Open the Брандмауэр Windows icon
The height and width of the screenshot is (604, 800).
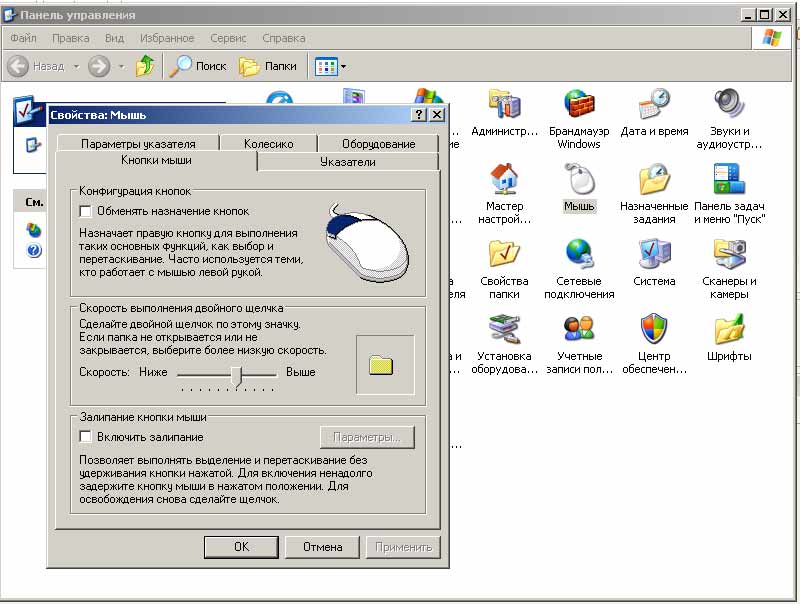pyautogui.click(x=579, y=105)
